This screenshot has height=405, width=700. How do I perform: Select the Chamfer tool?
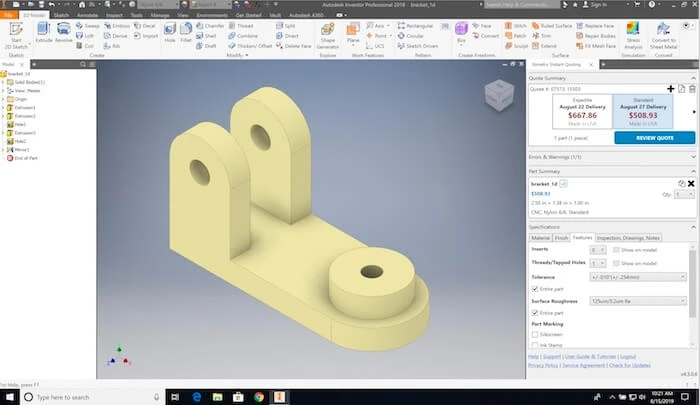(x=210, y=26)
